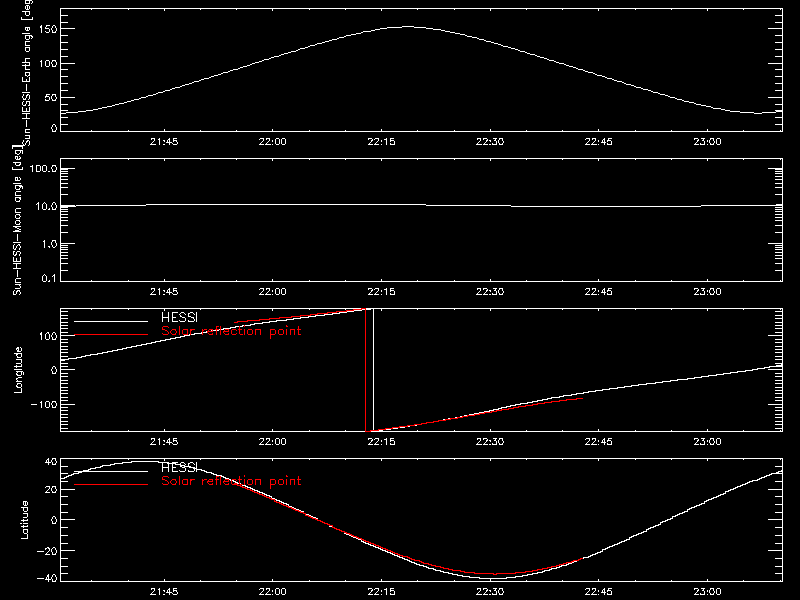
Task: Click the HESSI legend entry in Latitude plot
Action: [x=180, y=467]
